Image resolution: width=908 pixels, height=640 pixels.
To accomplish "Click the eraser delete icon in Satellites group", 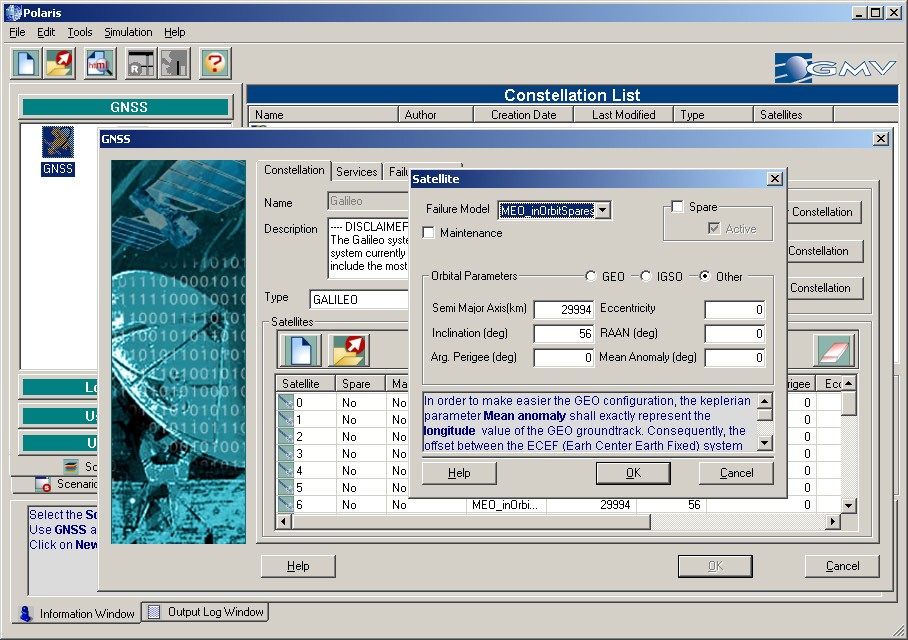I will point(833,350).
